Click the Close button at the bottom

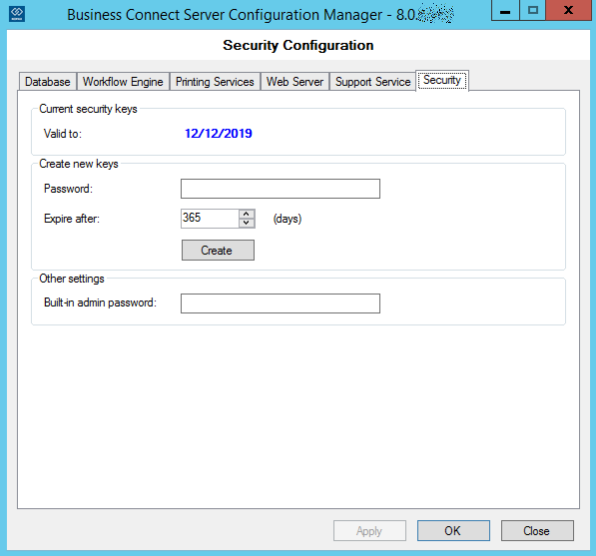tap(537, 531)
